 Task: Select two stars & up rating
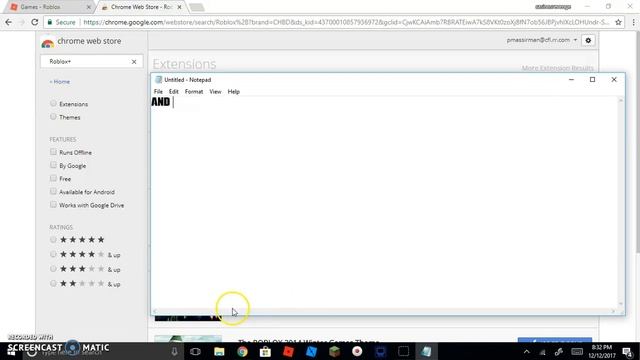click(53, 283)
